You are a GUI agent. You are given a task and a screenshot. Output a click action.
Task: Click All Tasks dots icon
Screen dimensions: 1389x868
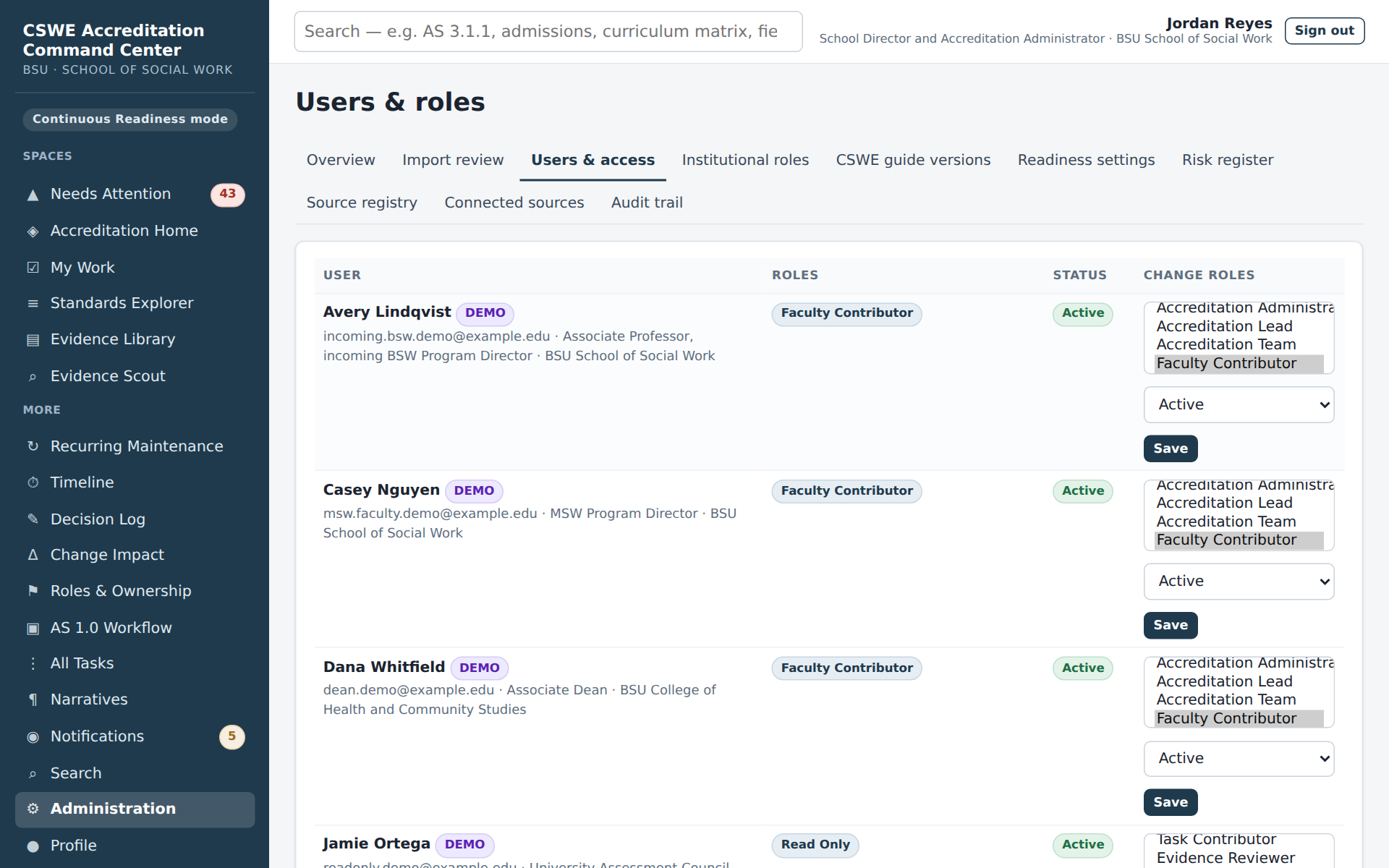coord(33,663)
